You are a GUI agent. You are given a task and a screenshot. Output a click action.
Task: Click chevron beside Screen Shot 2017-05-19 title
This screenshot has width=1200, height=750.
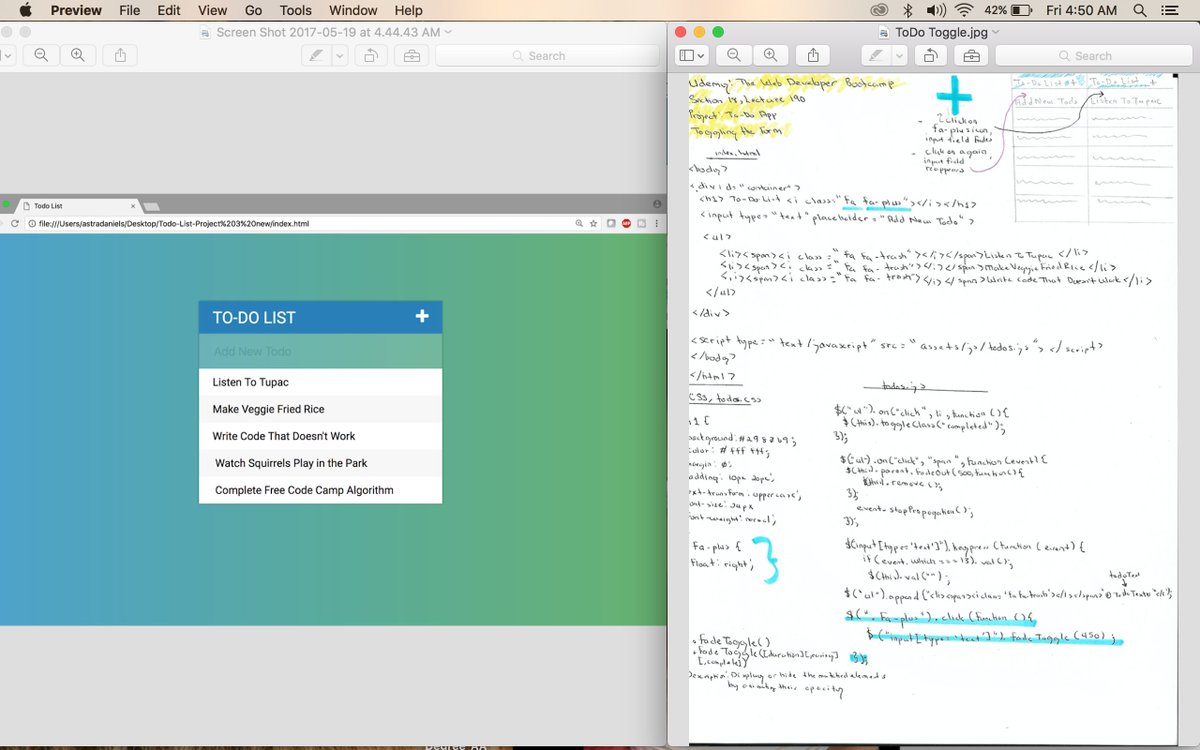[448, 32]
